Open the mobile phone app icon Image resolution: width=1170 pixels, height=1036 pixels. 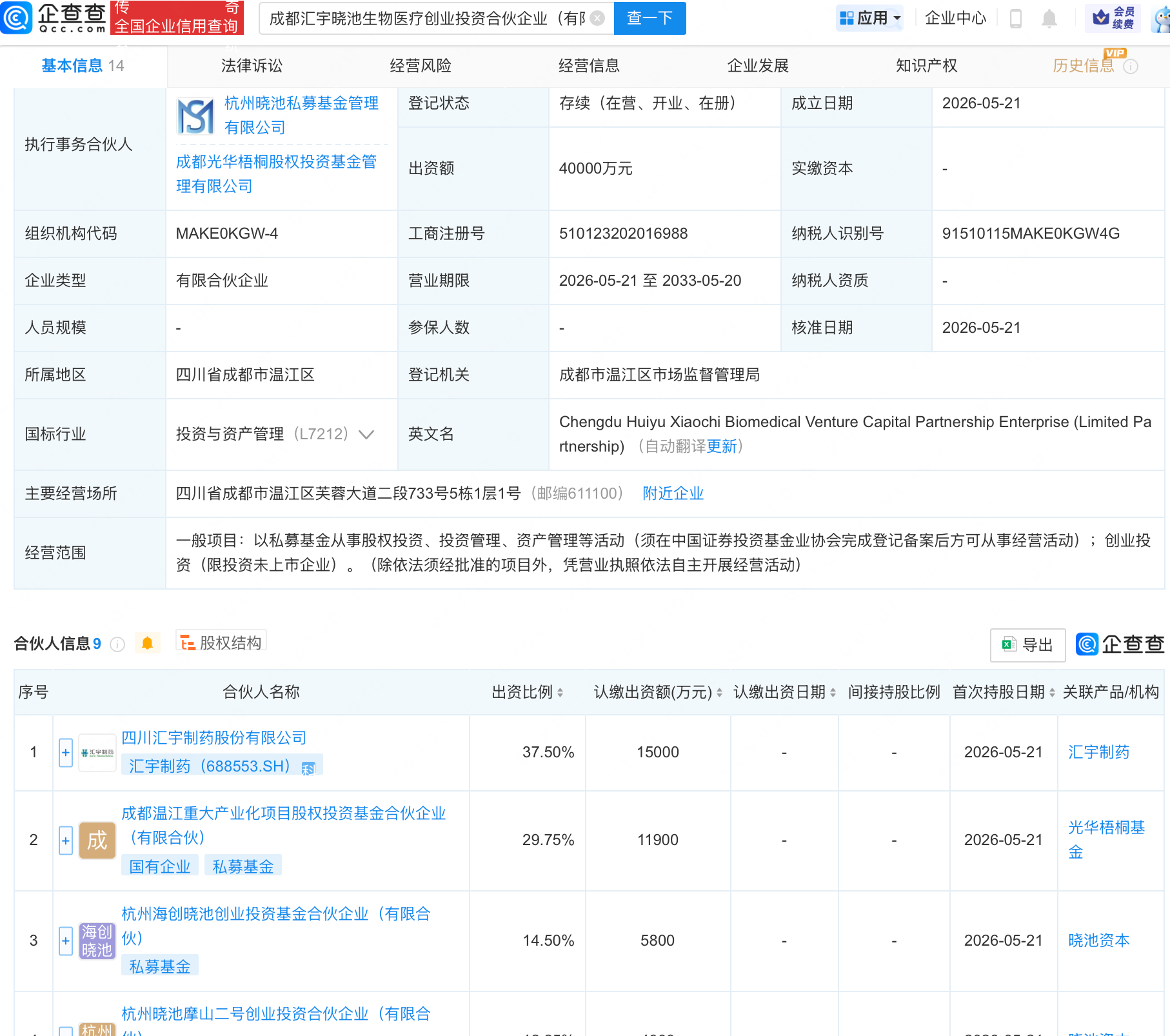(x=1015, y=18)
